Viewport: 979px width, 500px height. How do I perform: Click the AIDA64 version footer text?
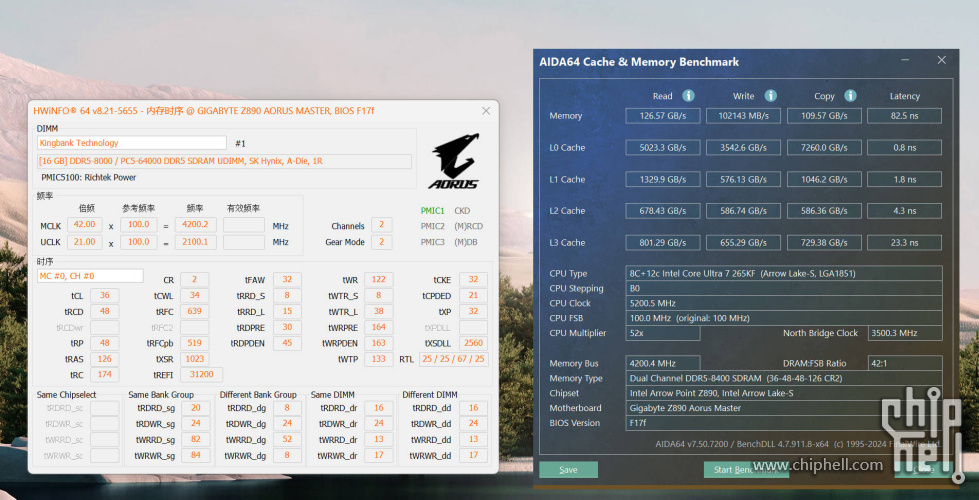tap(797, 444)
